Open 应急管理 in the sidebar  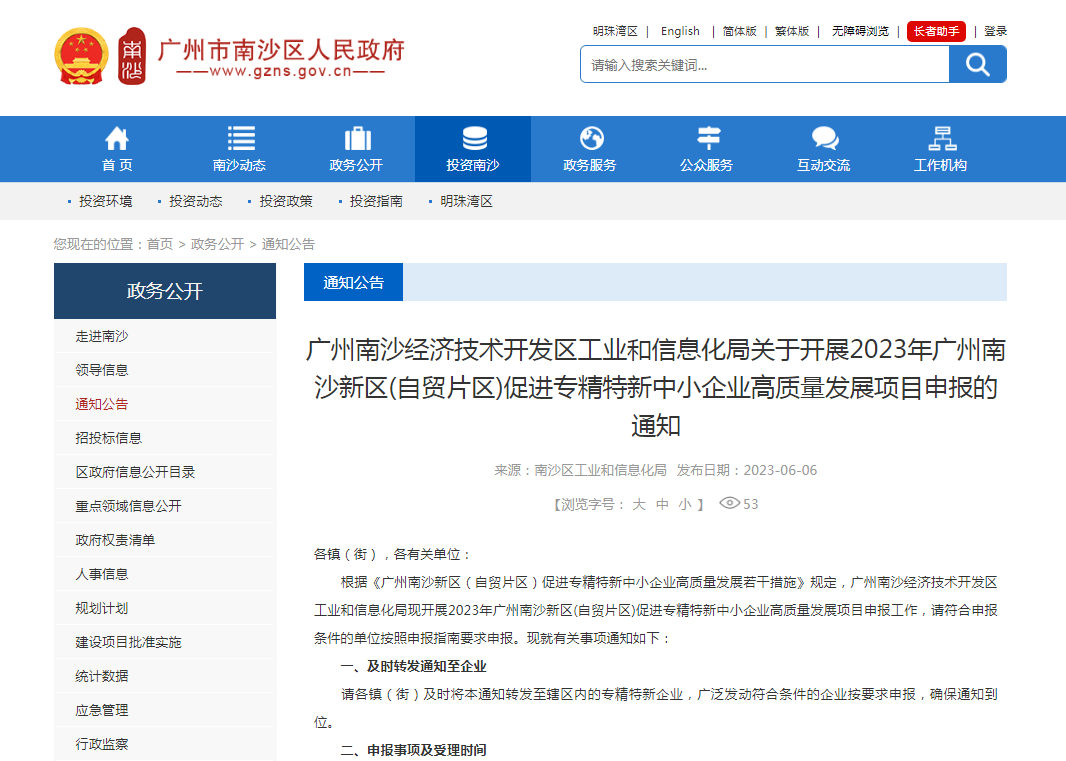click(102, 710)
